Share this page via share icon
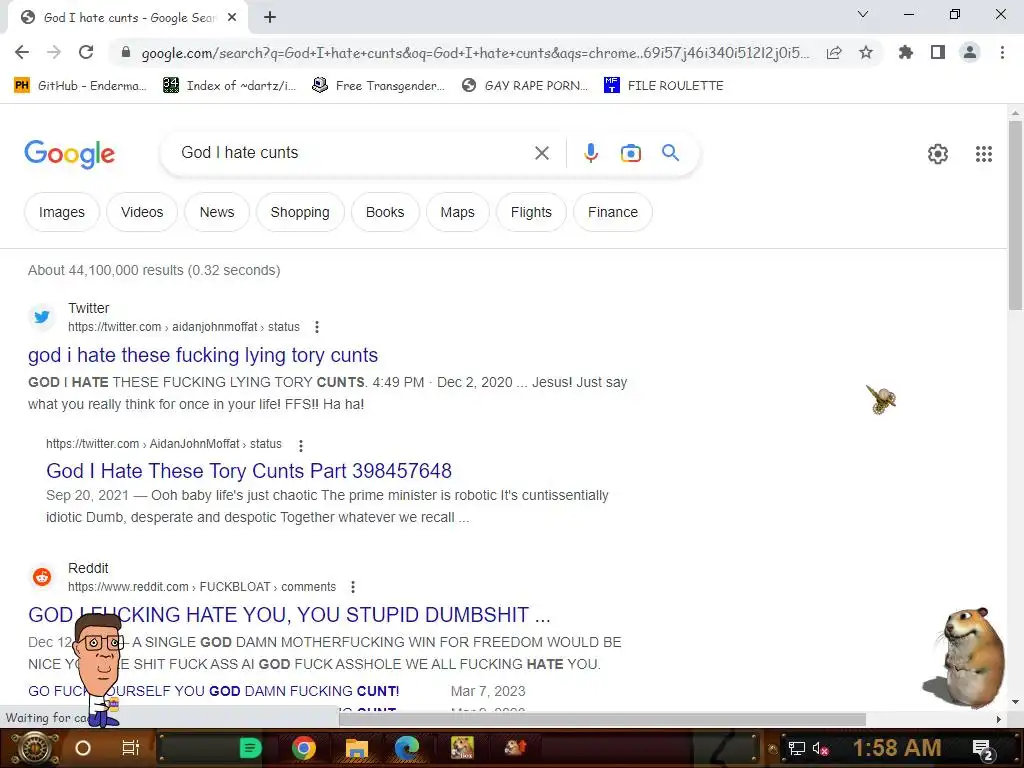This screenshot has height=768, width=1024. tap(834, 53)
